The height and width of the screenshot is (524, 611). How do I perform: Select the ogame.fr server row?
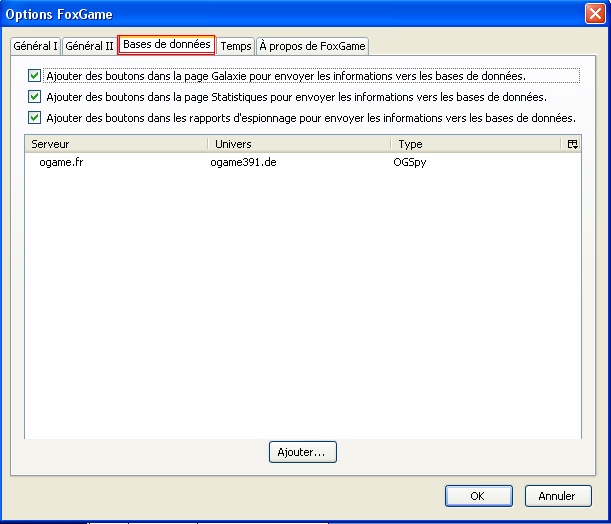[61, 162]
